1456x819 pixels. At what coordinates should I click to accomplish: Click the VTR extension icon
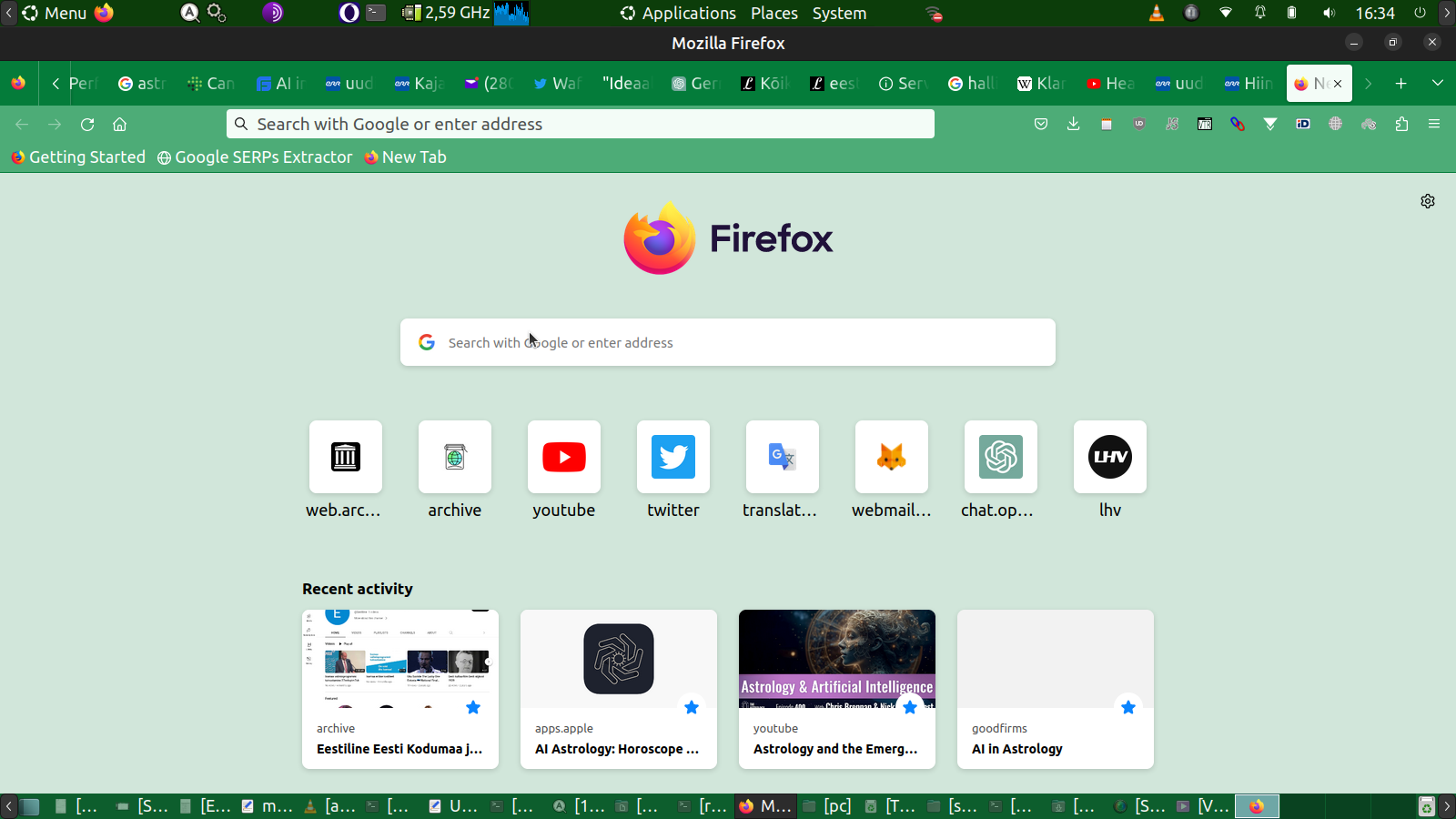[x=1205, y=124]
